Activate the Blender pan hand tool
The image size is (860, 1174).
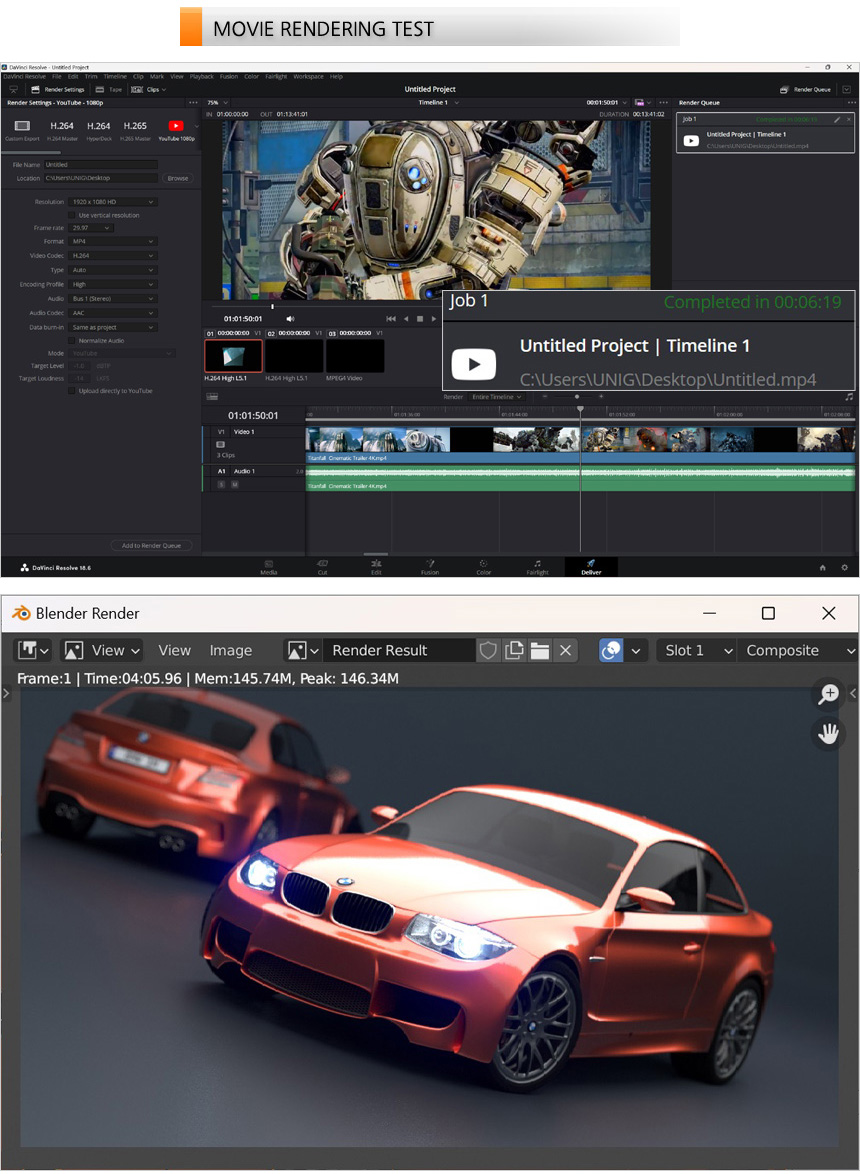(x=828, y=734)
